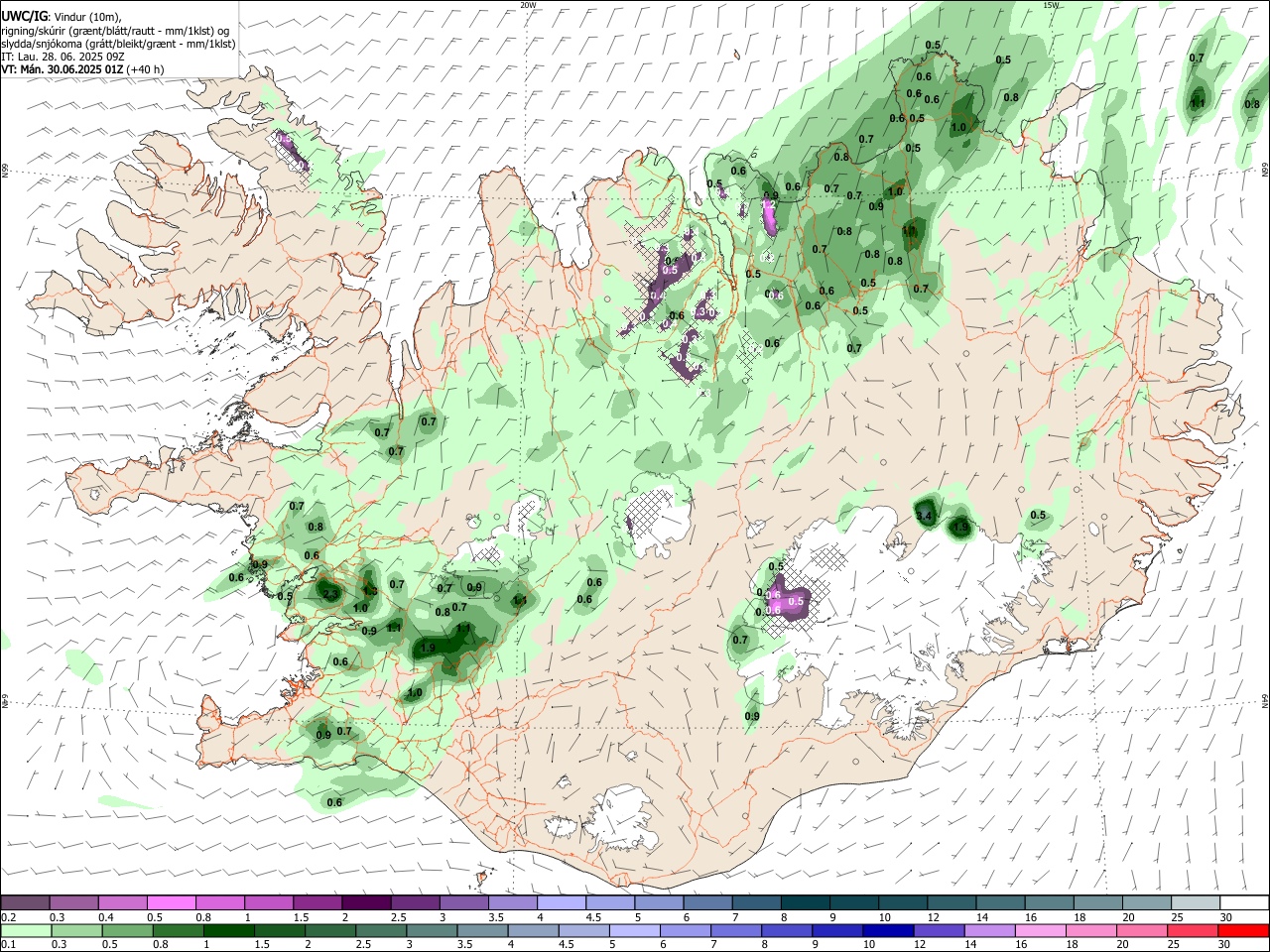
Task: Click the '0.1' label in lower legend row
Action: click(9, 945)
